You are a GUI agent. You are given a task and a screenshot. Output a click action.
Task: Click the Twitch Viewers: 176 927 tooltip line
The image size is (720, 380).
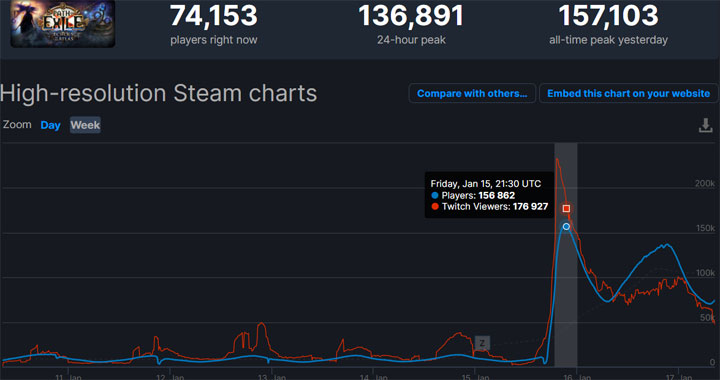(489, 207)
